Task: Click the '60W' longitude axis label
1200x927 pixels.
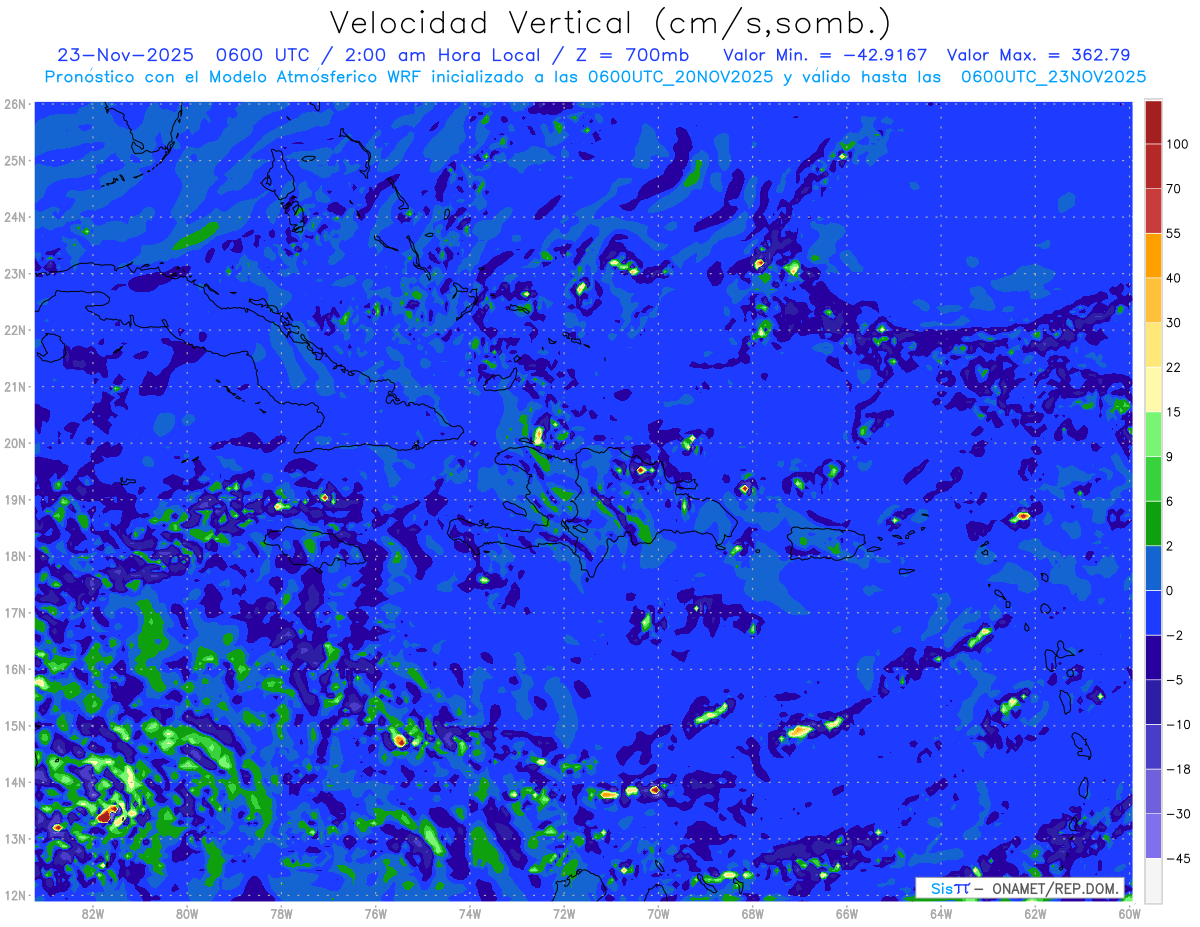Action: [x=1129, y=914]
